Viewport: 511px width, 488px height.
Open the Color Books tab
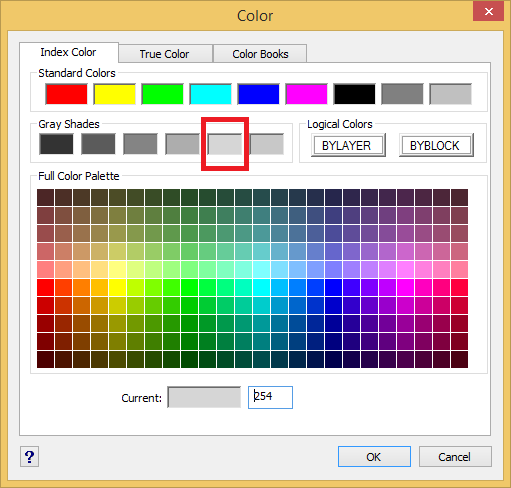click(260, 54)
